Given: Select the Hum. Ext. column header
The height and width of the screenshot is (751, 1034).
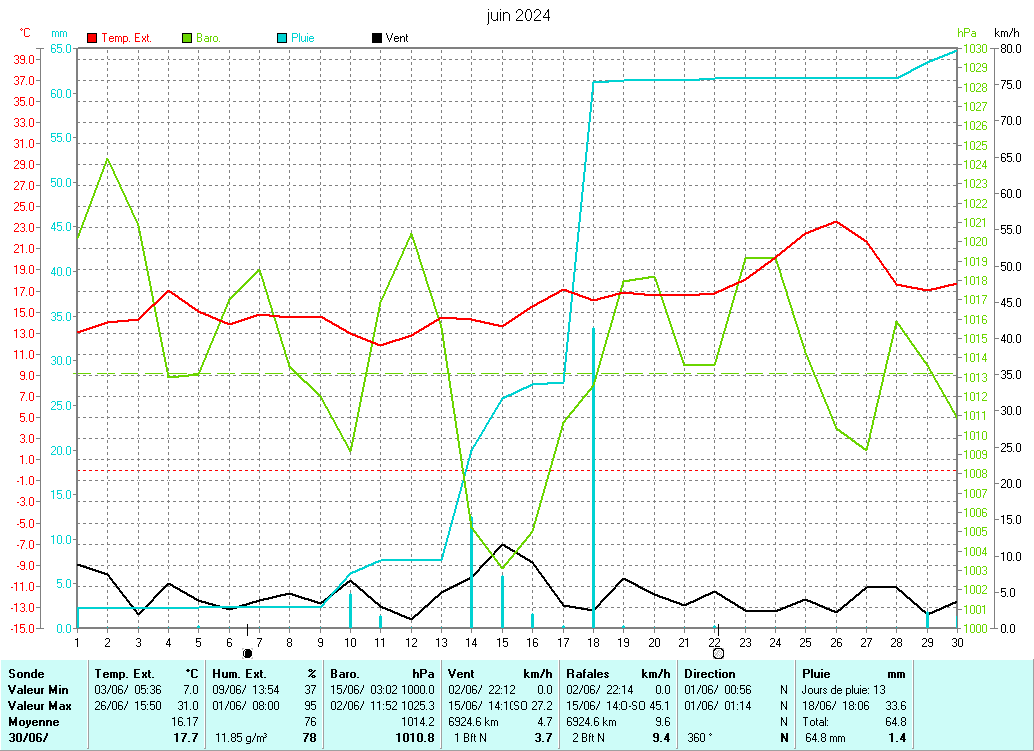Looking at the screenshot, I should [x=241, y=674].
